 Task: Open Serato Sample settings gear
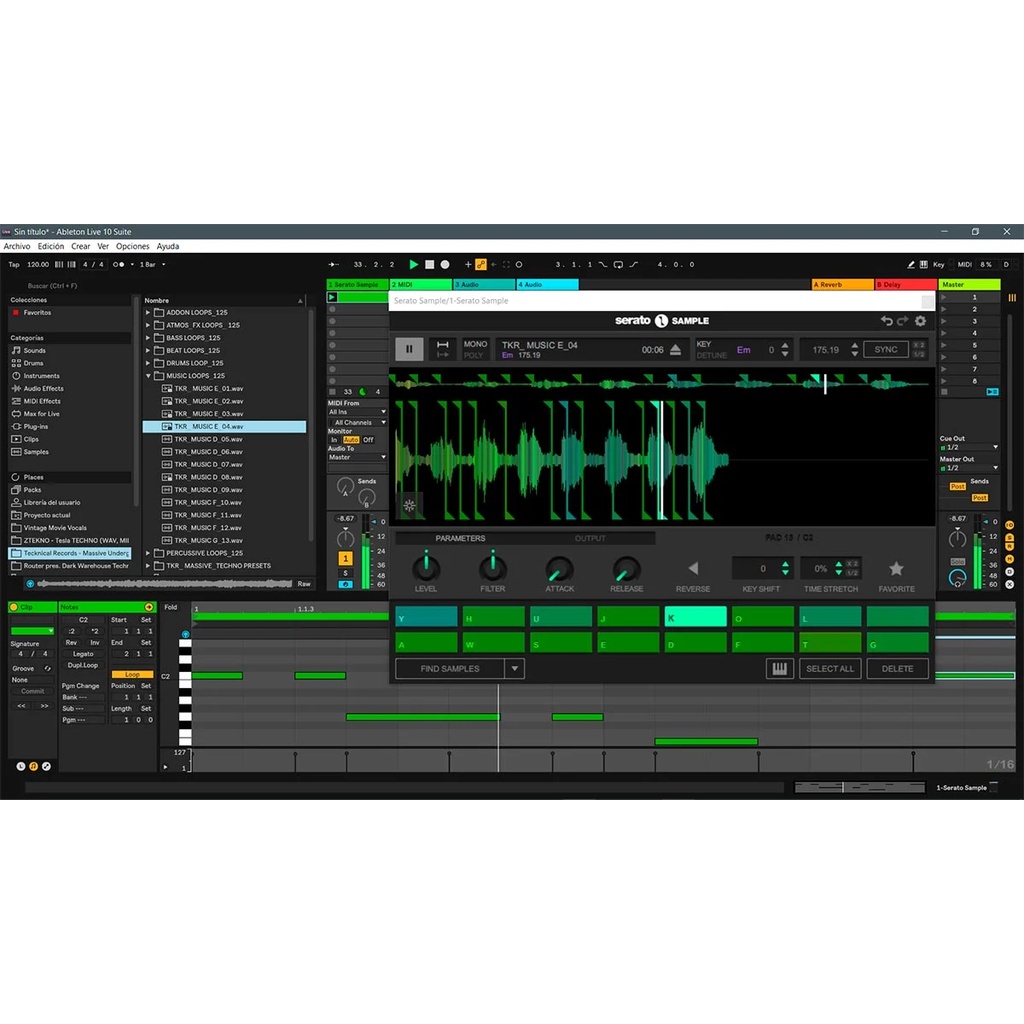[920, 321]
